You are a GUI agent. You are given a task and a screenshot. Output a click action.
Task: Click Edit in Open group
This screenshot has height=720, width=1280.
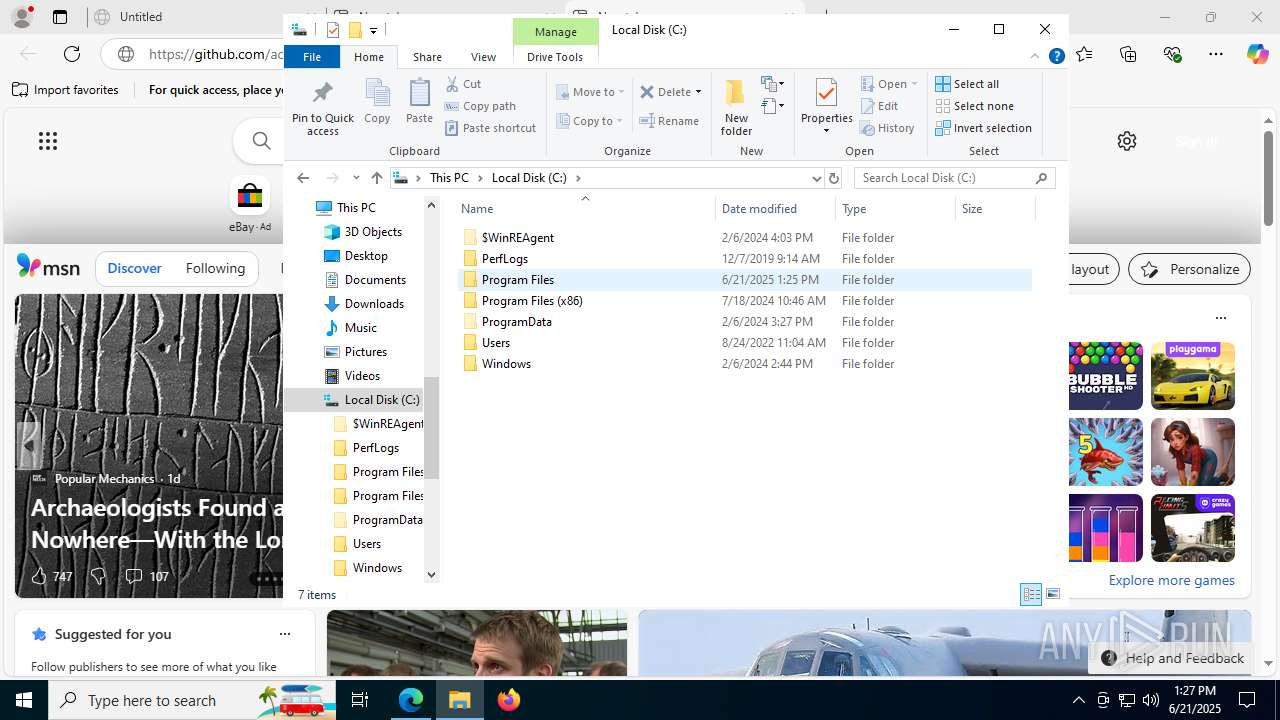(878, 106)
